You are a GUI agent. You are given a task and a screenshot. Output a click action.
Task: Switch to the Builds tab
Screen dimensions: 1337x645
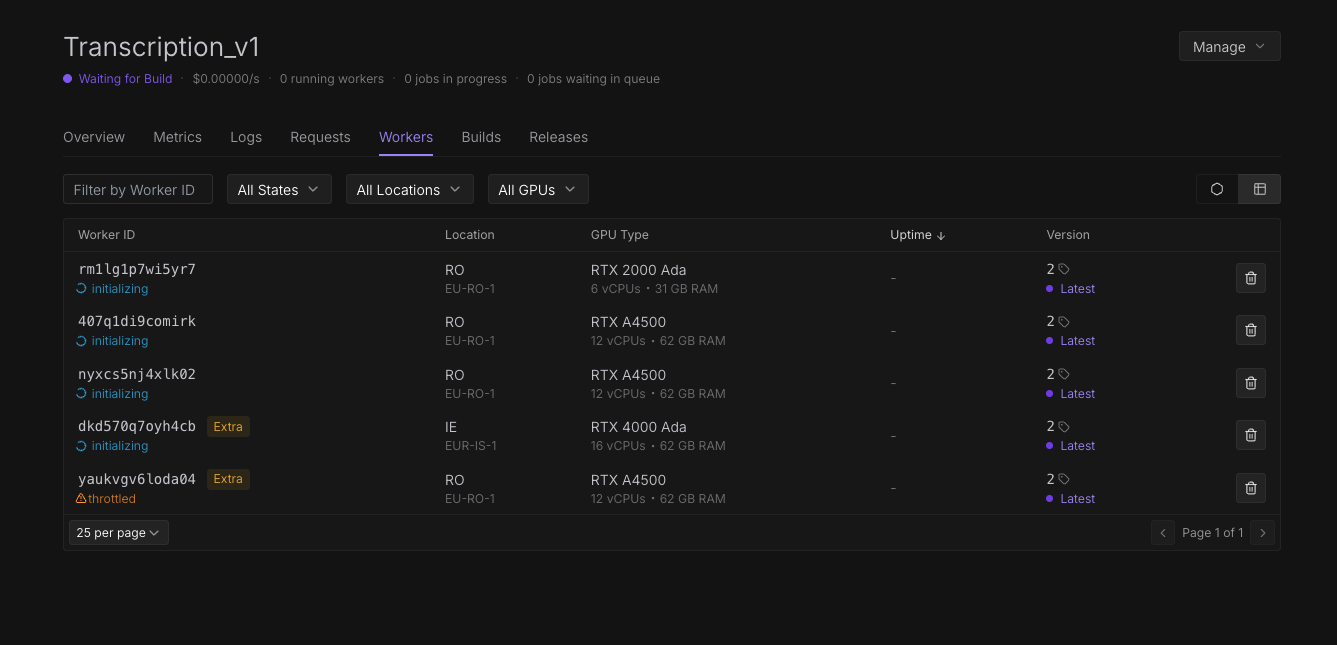(x=481, y=137)
